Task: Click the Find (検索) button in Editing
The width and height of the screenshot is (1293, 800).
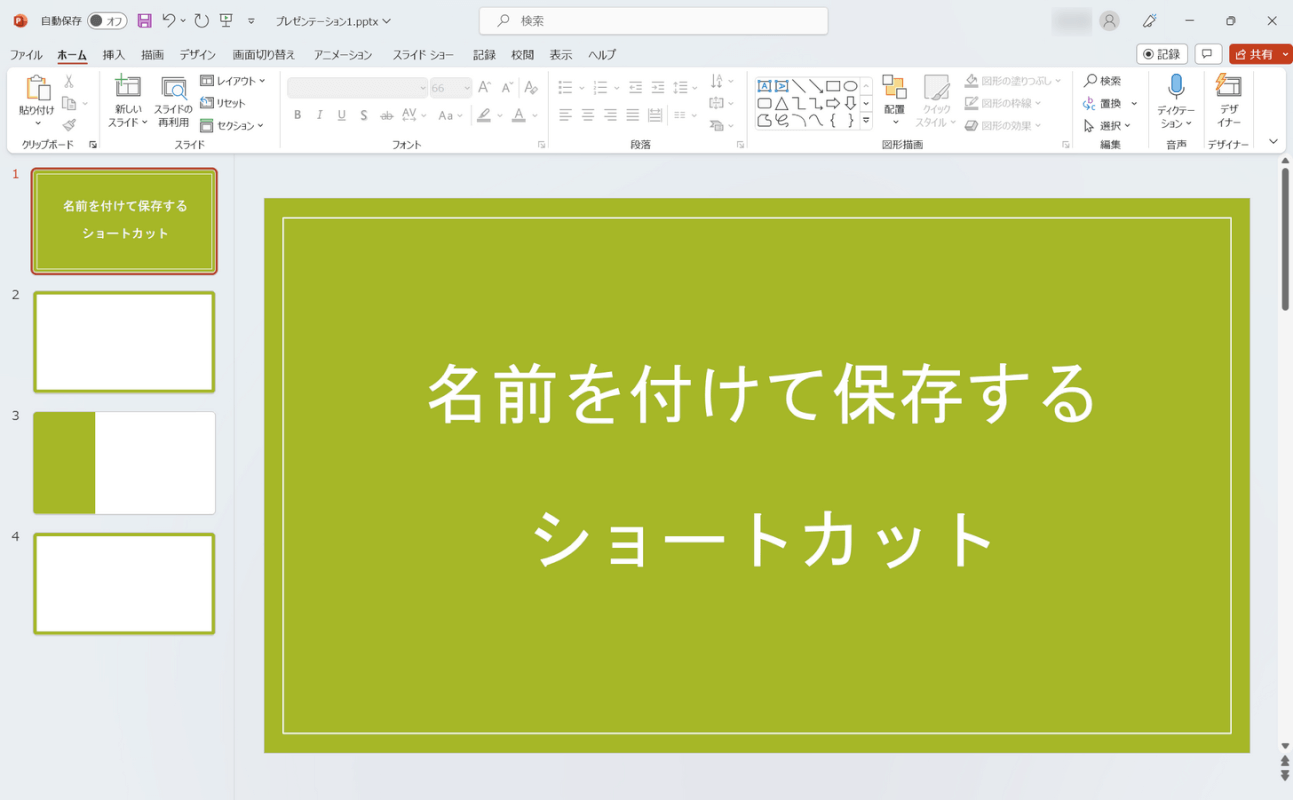Action: tap(1103, 81)
